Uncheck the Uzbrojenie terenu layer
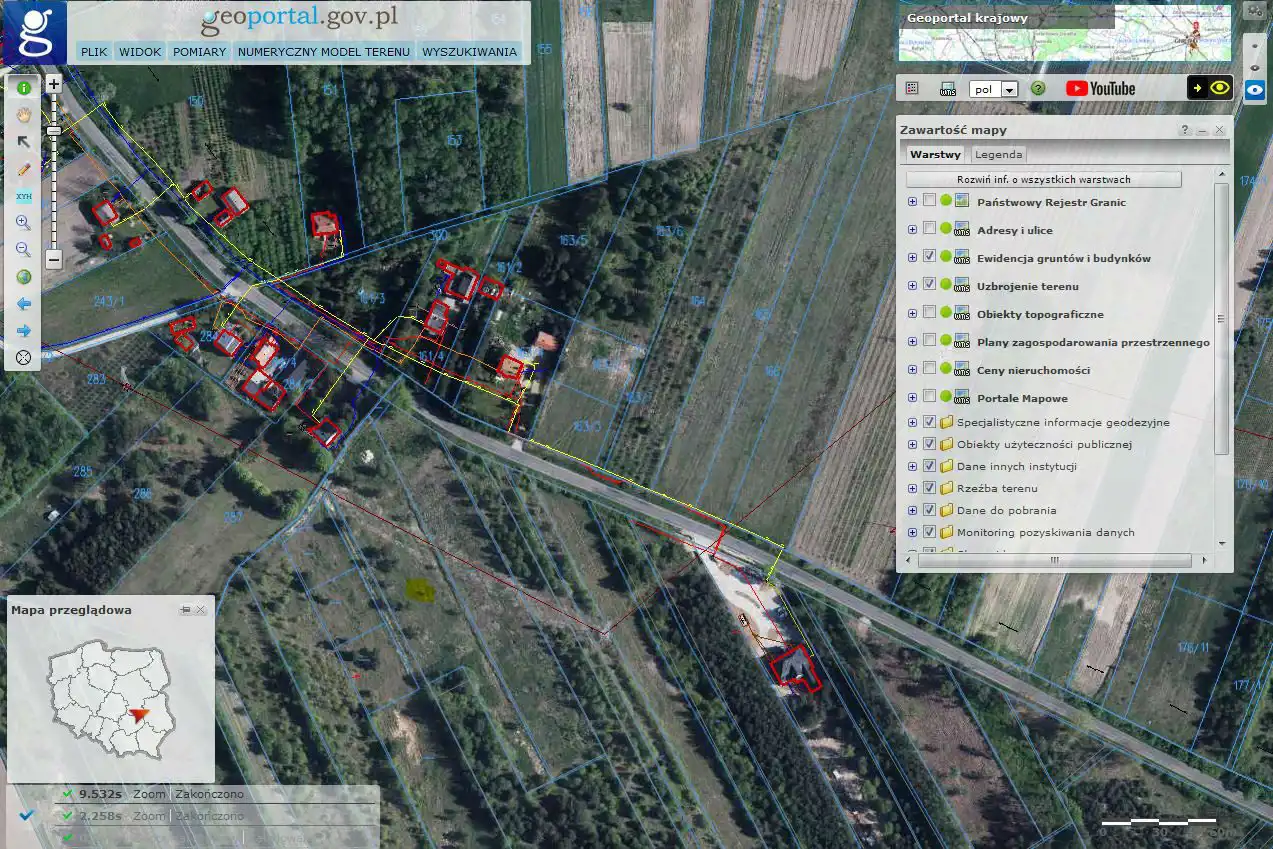This screenshot has height=849, width=1273. [929, 285]
